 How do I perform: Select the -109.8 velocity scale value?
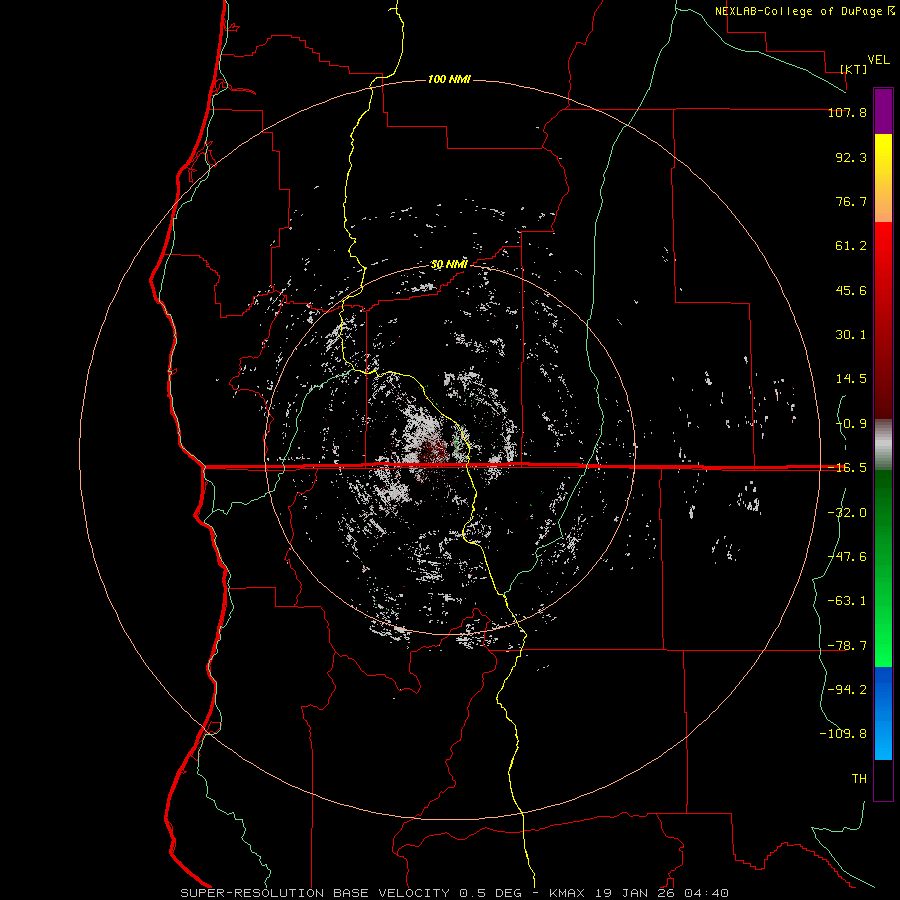coord(843,734)
